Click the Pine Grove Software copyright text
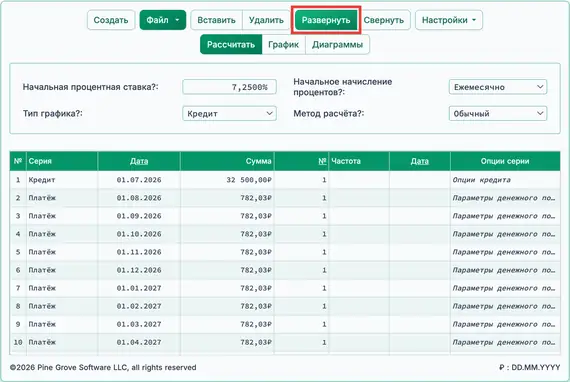Image resolution: width=570 pixels, height=382 pixels. [x=103, y=367]
